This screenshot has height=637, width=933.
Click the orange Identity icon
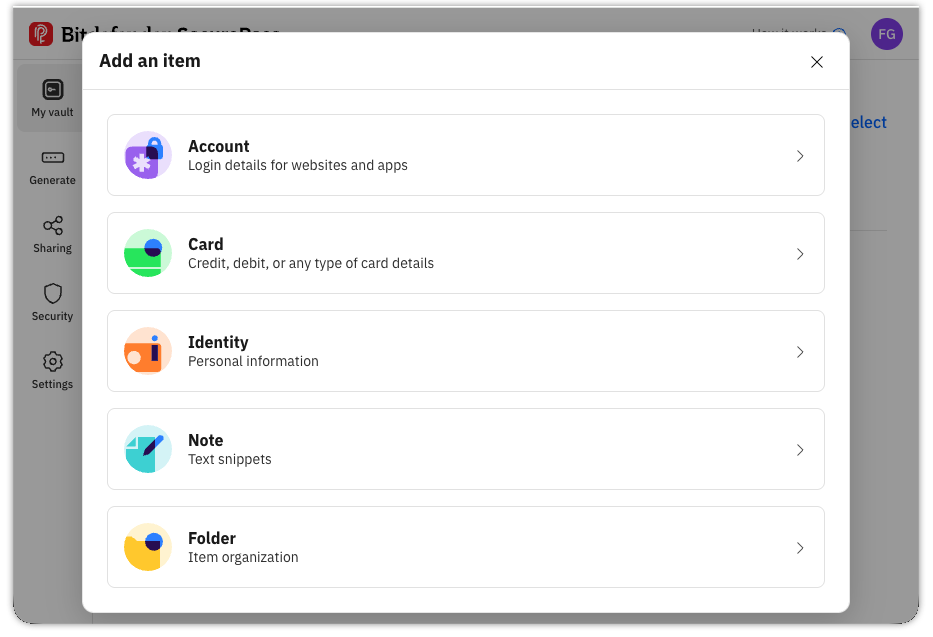148,352
